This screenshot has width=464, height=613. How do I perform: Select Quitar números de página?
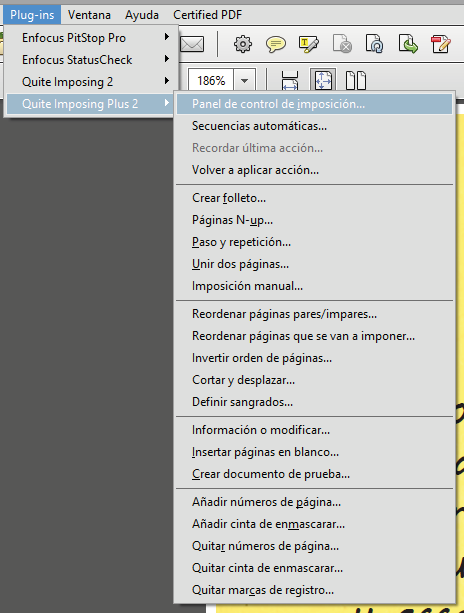point(314,545)
